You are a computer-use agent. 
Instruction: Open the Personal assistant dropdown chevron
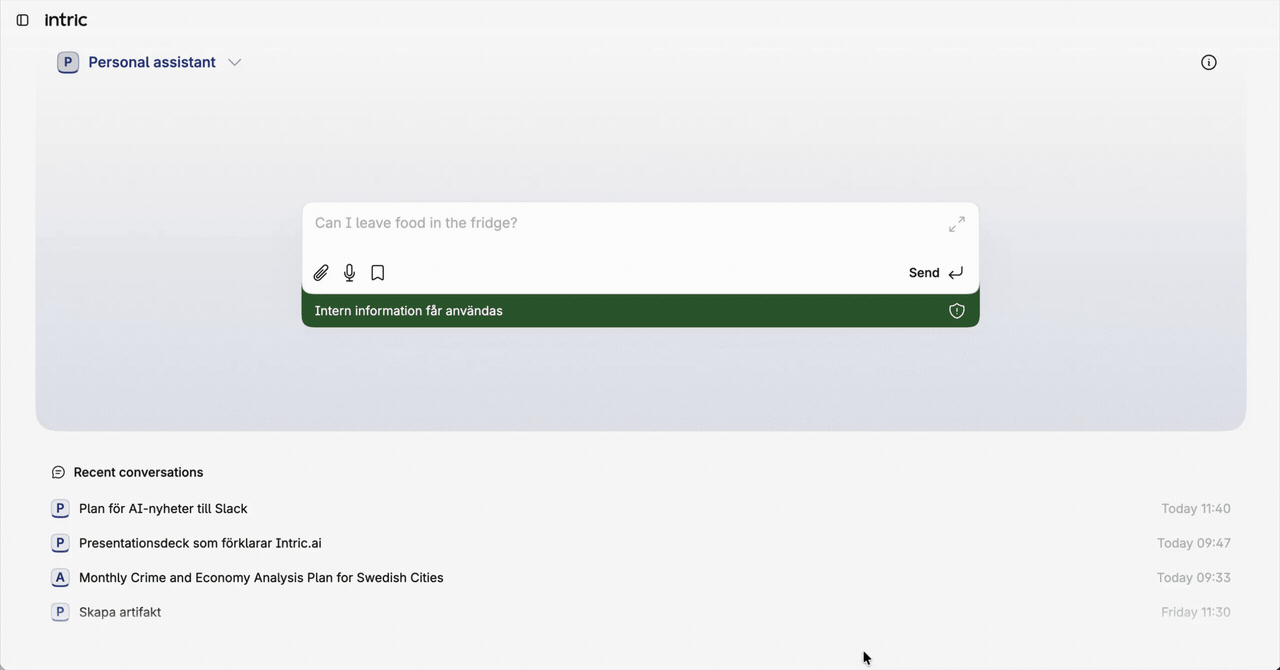point(235,62)
